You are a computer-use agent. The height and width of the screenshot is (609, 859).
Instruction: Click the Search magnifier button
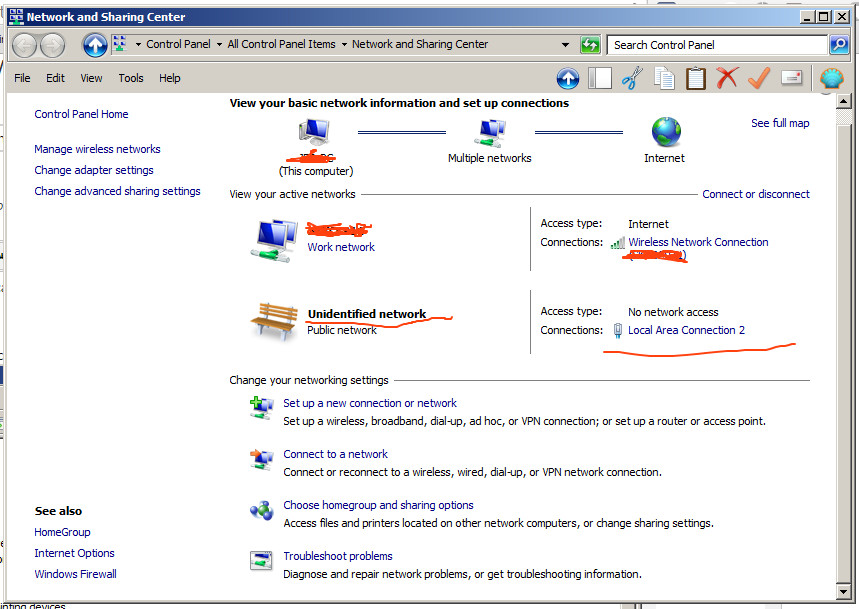839,45
